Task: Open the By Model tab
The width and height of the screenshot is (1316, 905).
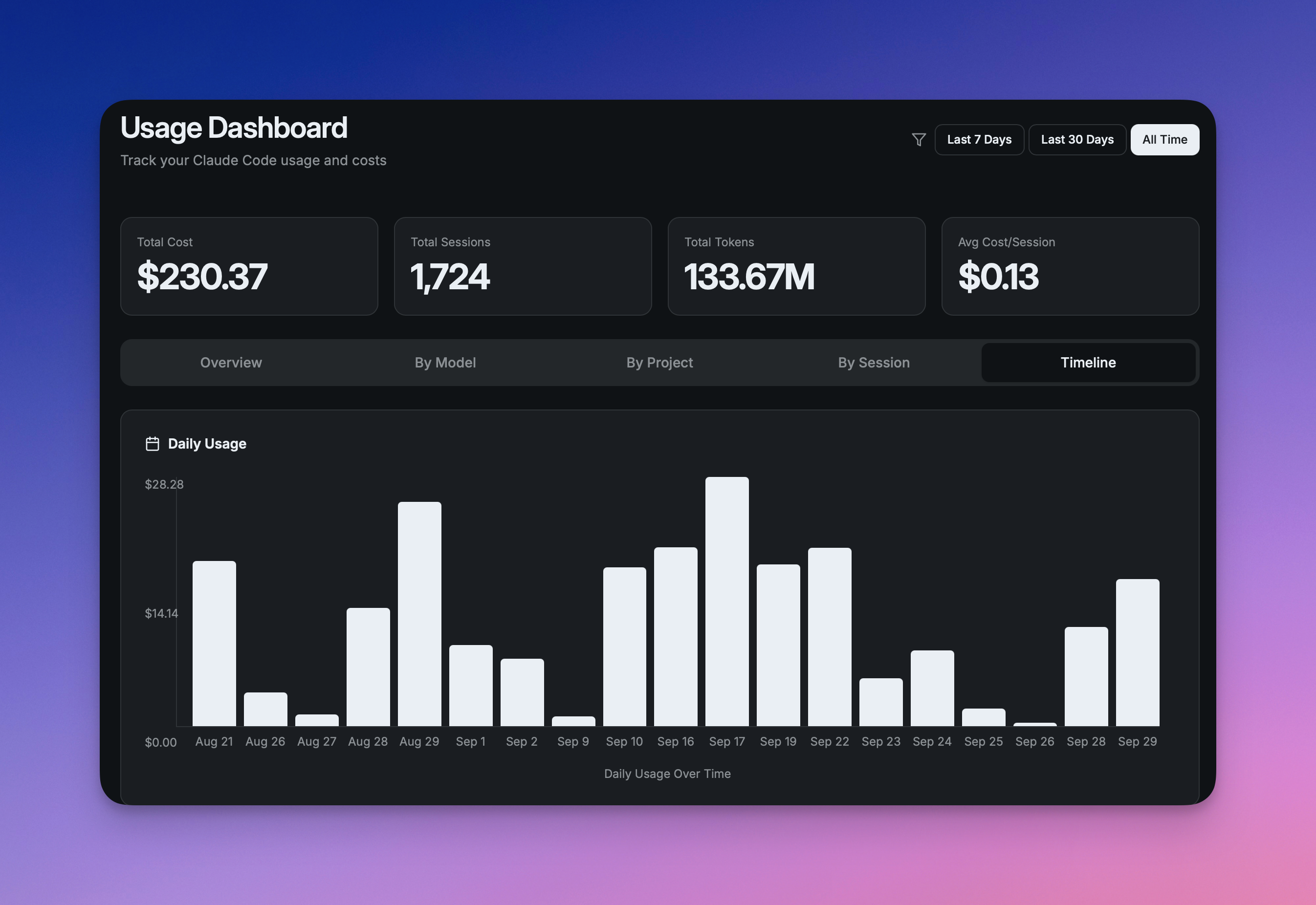Action: 445,362
